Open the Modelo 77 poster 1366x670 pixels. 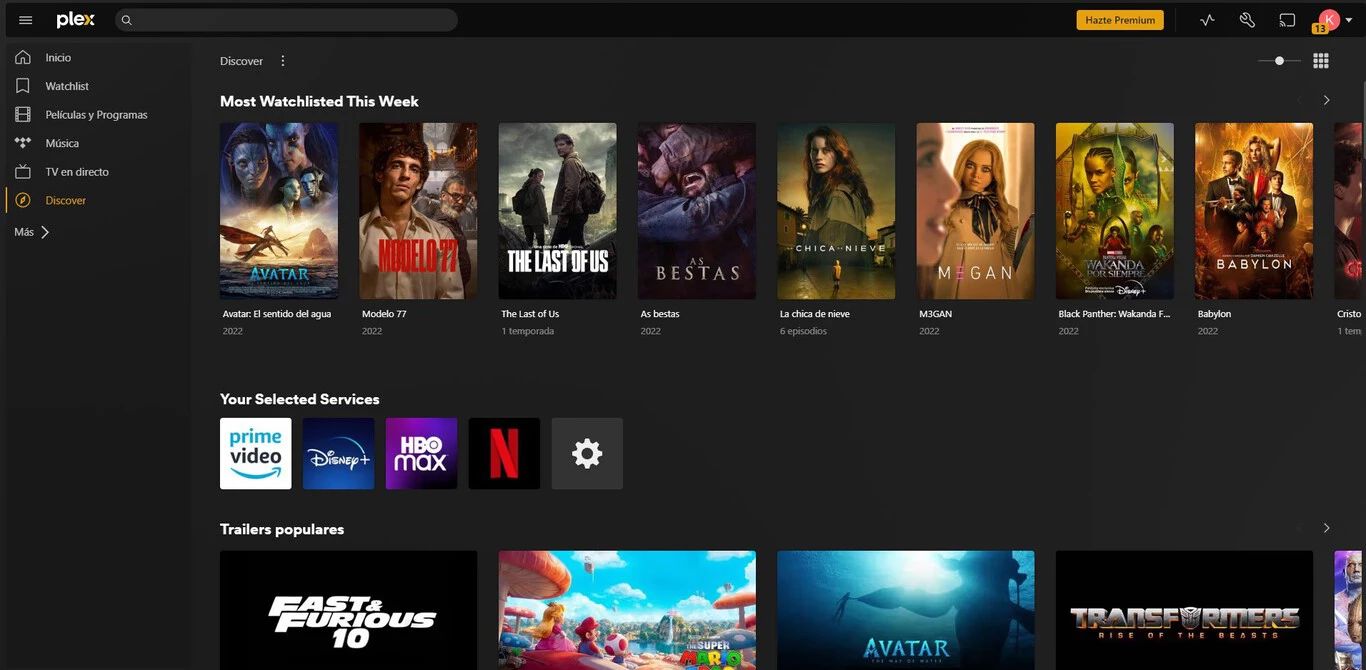click(x=418, y=211)
